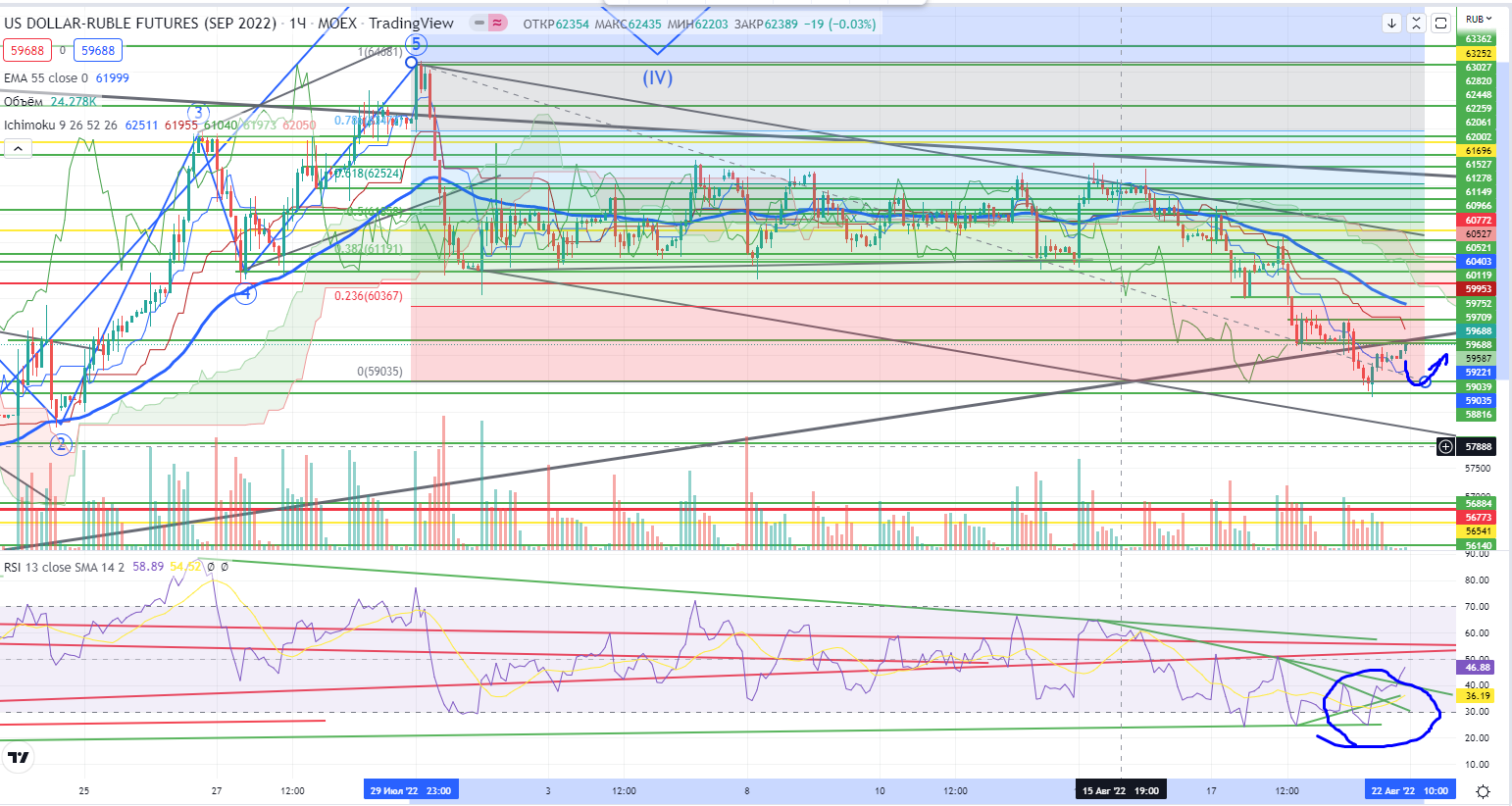The image size is (1512, 806).
Task: Click the down arrow button near RUB
Action: 1391,23
